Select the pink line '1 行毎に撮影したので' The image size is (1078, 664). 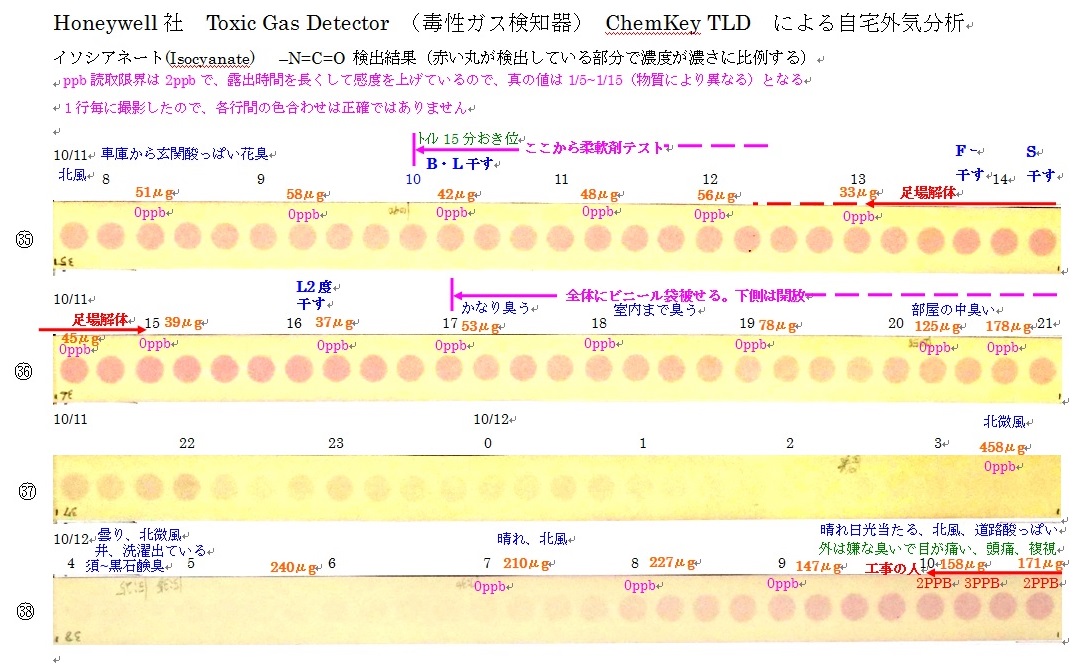tap(265, 108)
